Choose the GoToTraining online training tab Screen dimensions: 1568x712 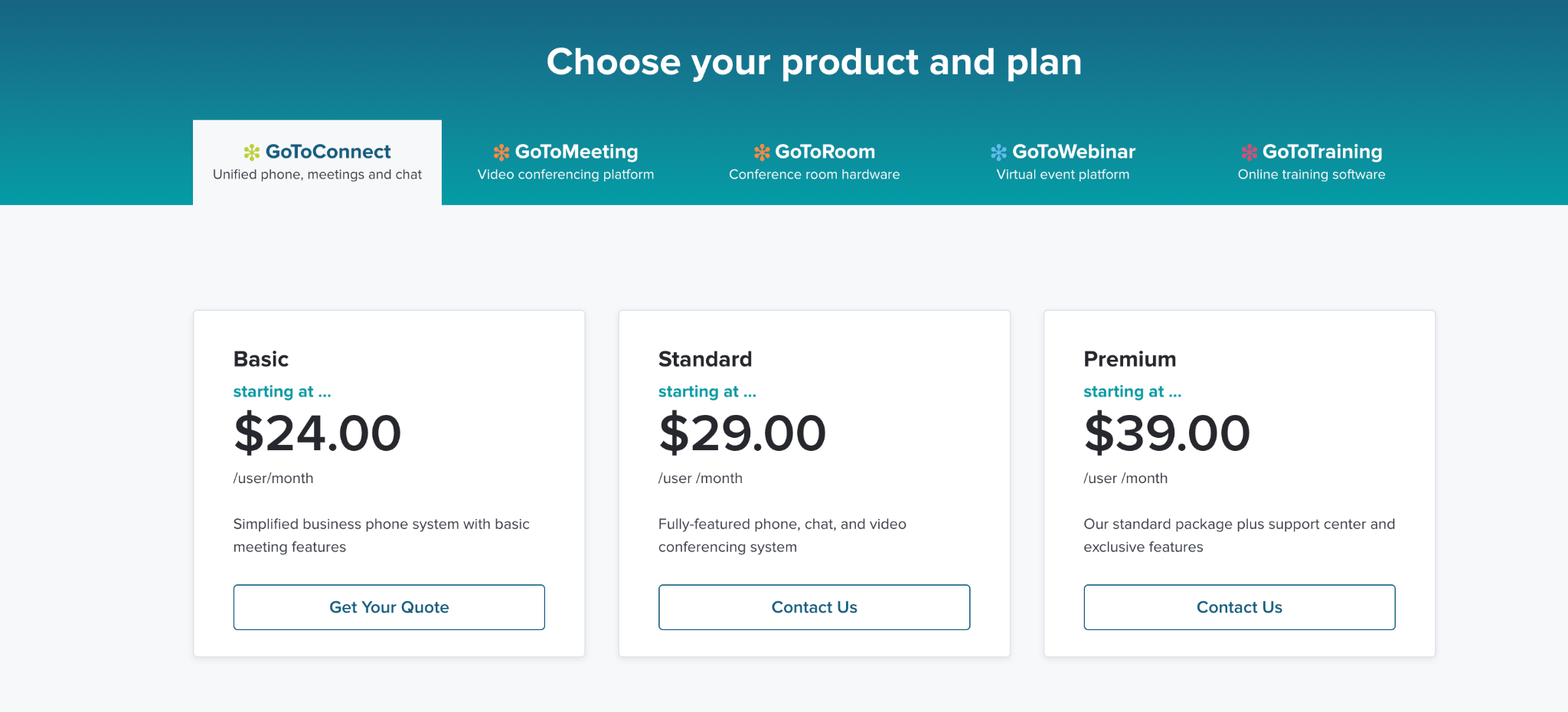click(x=1311, y=162)
